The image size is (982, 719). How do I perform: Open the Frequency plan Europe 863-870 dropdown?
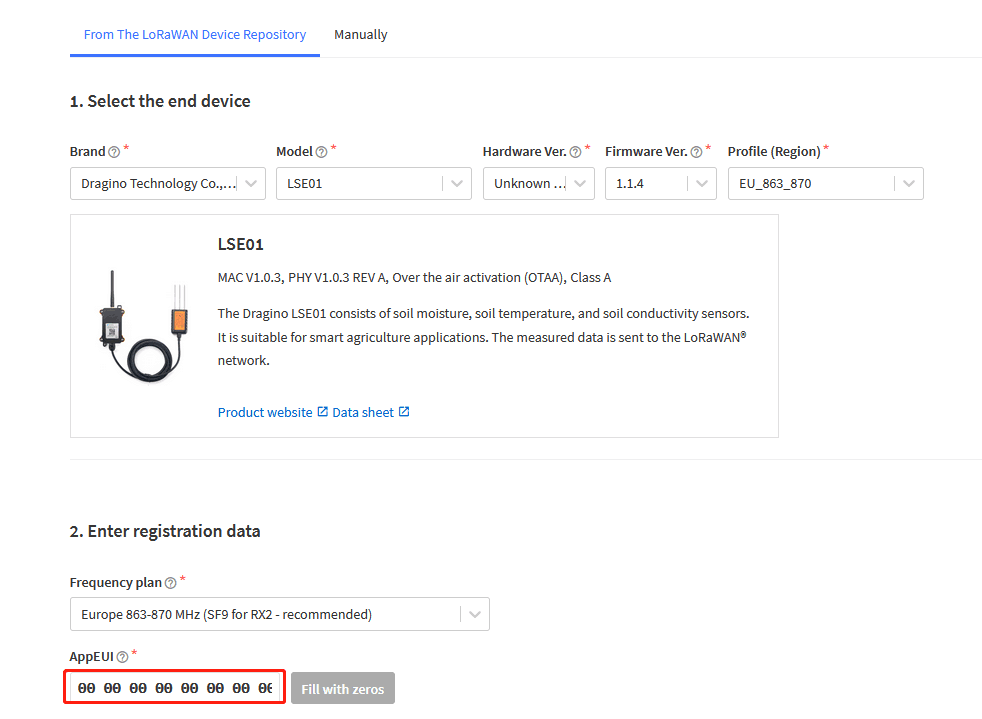click(x=280, y=614)
